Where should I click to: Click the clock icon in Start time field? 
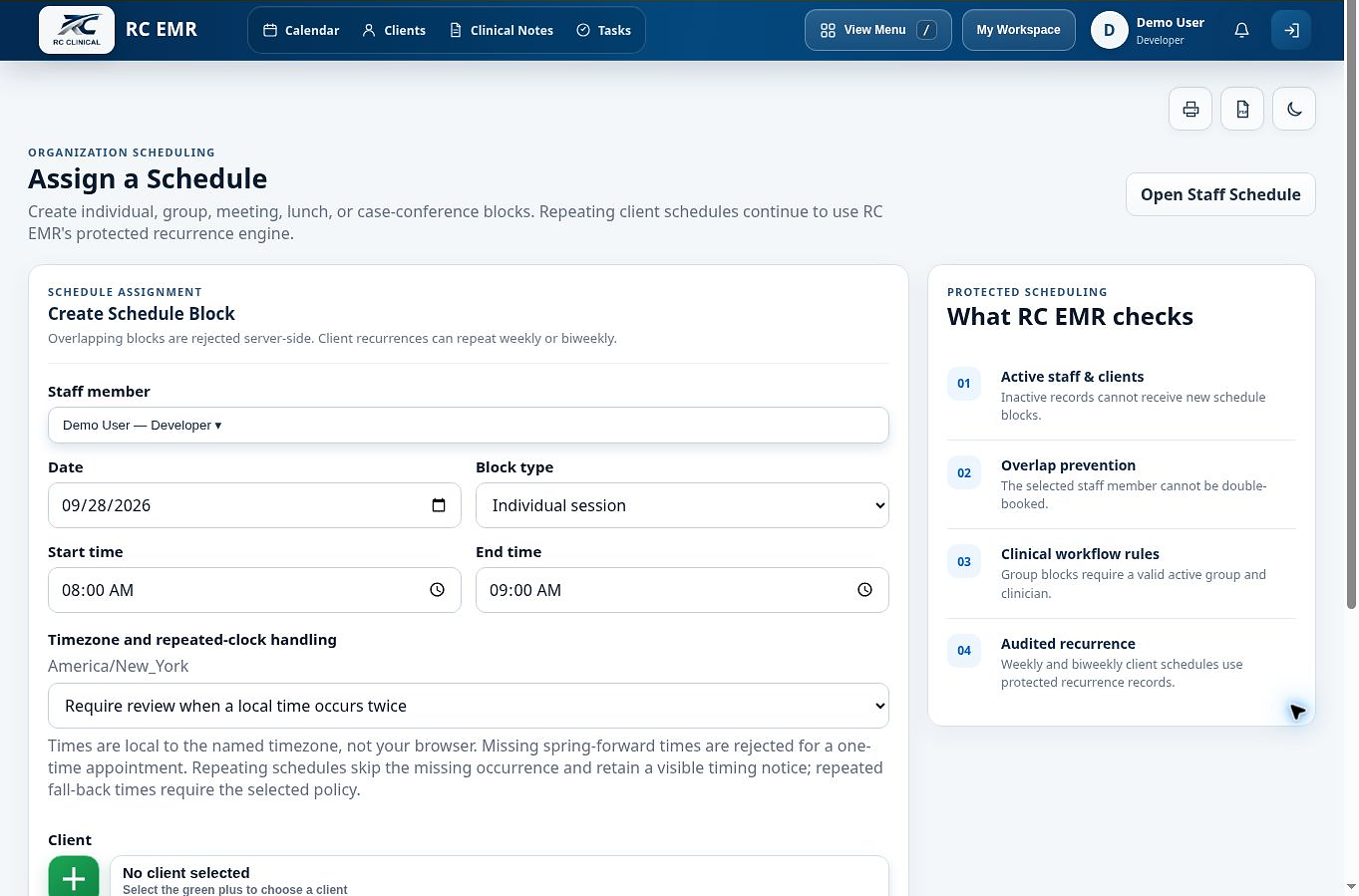tap(437, 590)
